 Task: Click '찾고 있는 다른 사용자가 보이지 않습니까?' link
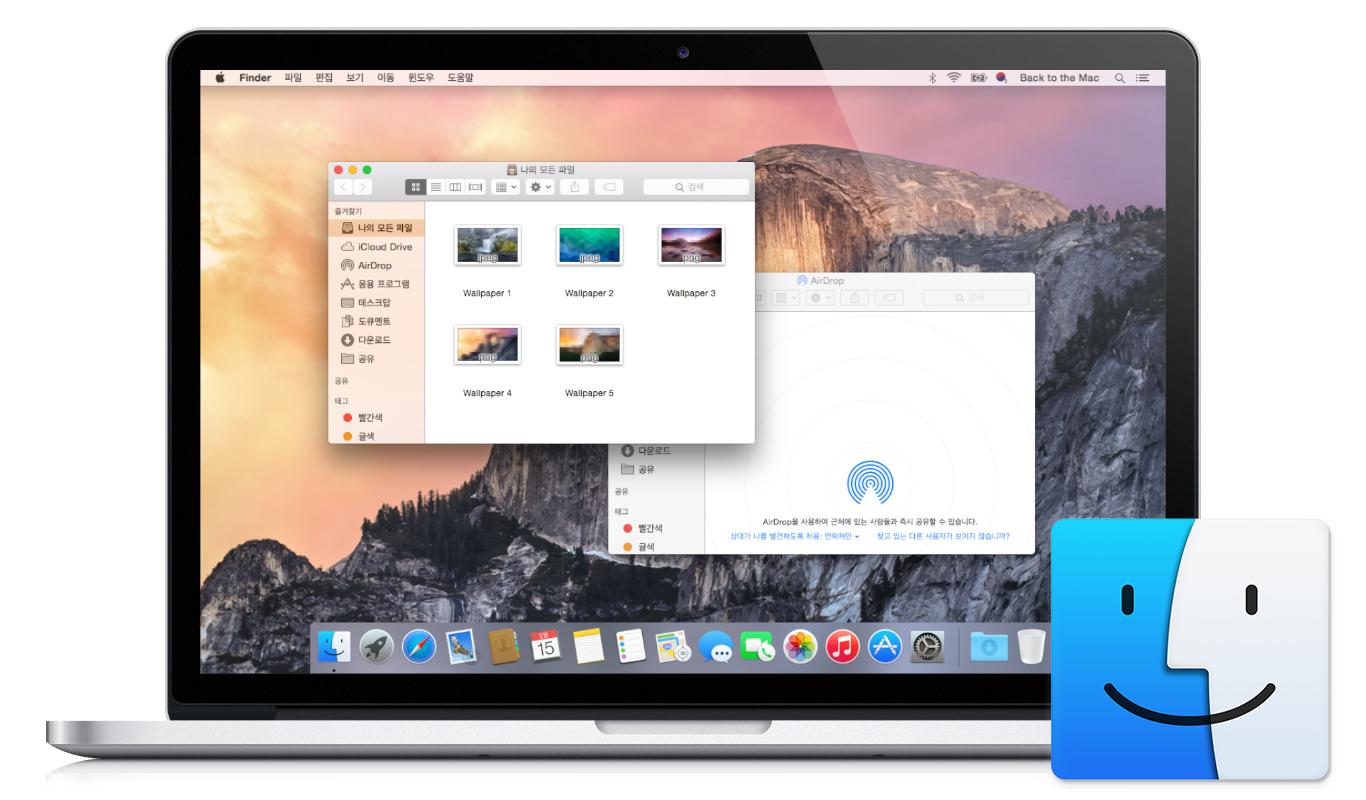943,536
